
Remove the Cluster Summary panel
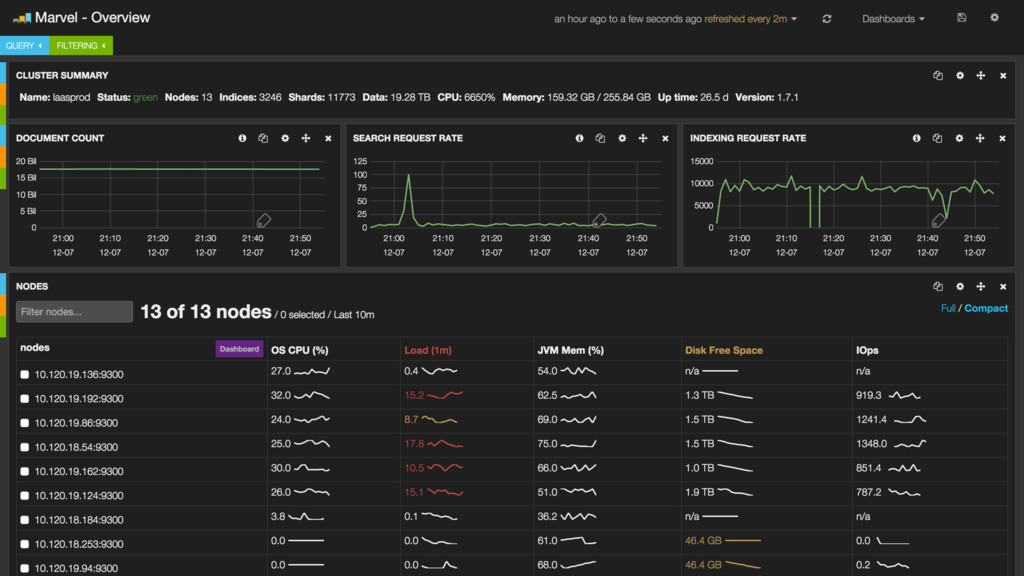(x=1003, y=76)
